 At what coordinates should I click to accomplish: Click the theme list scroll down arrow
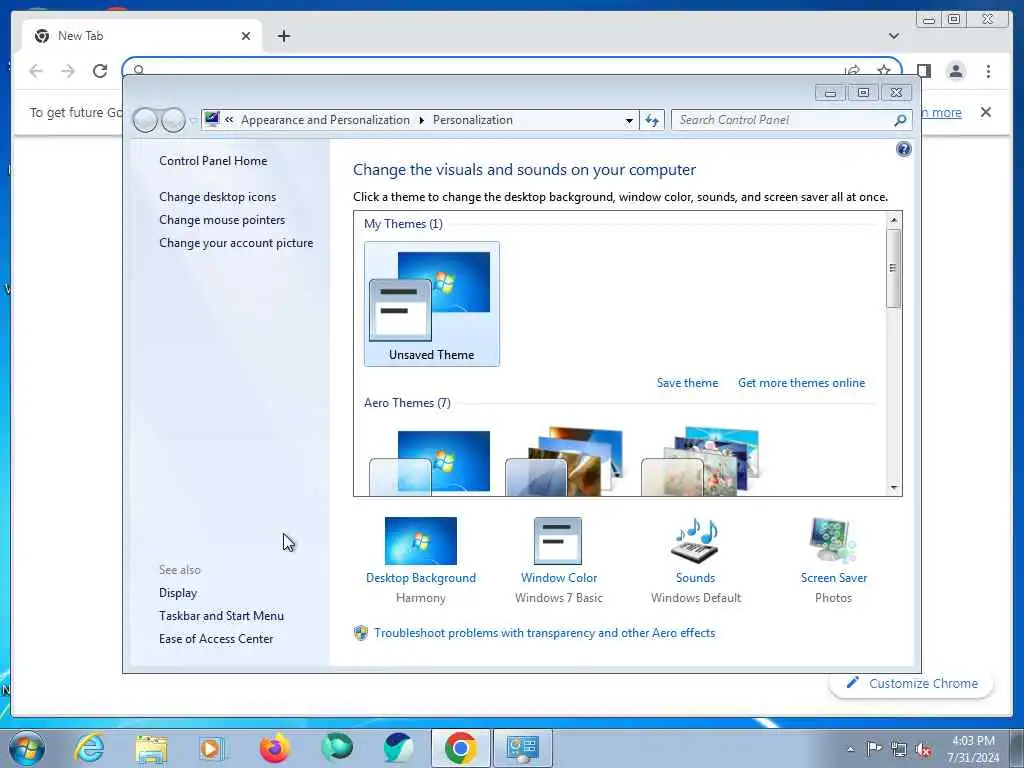(x=894, y=488)
